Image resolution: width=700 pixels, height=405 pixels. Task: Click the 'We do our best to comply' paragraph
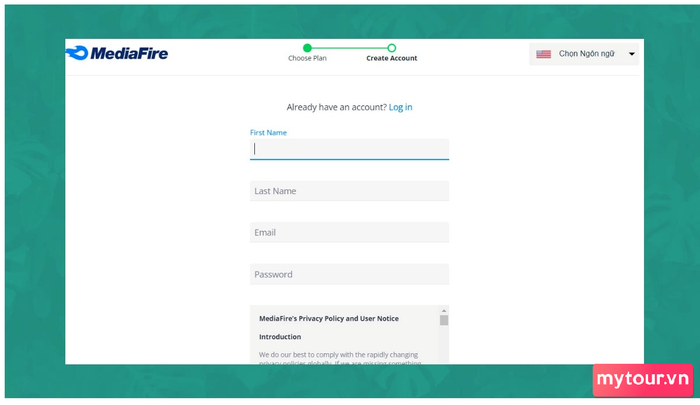339,358
